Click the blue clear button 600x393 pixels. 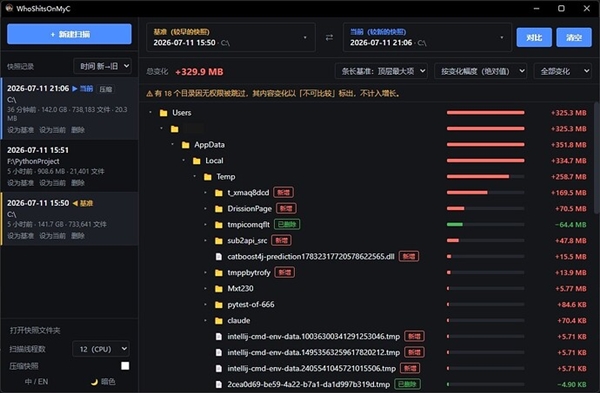[x=574, y=38]
